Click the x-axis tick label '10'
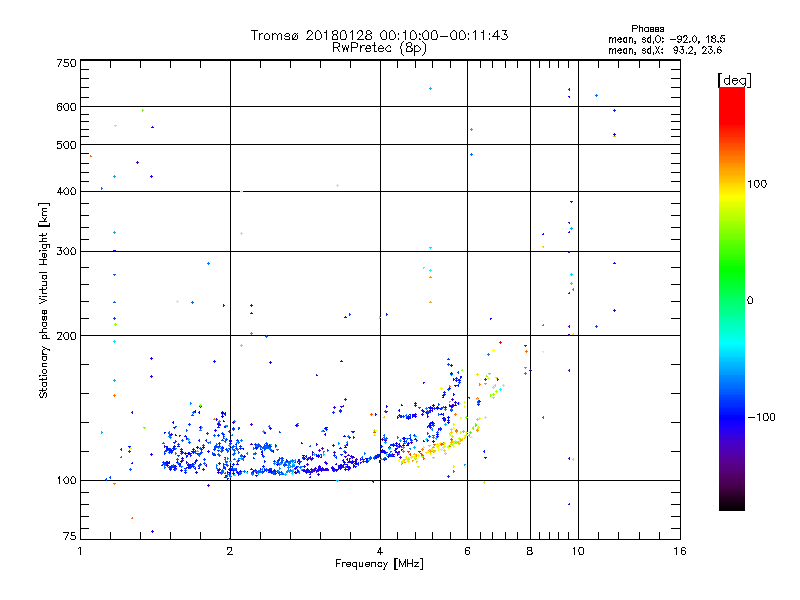 coord(578,551)
